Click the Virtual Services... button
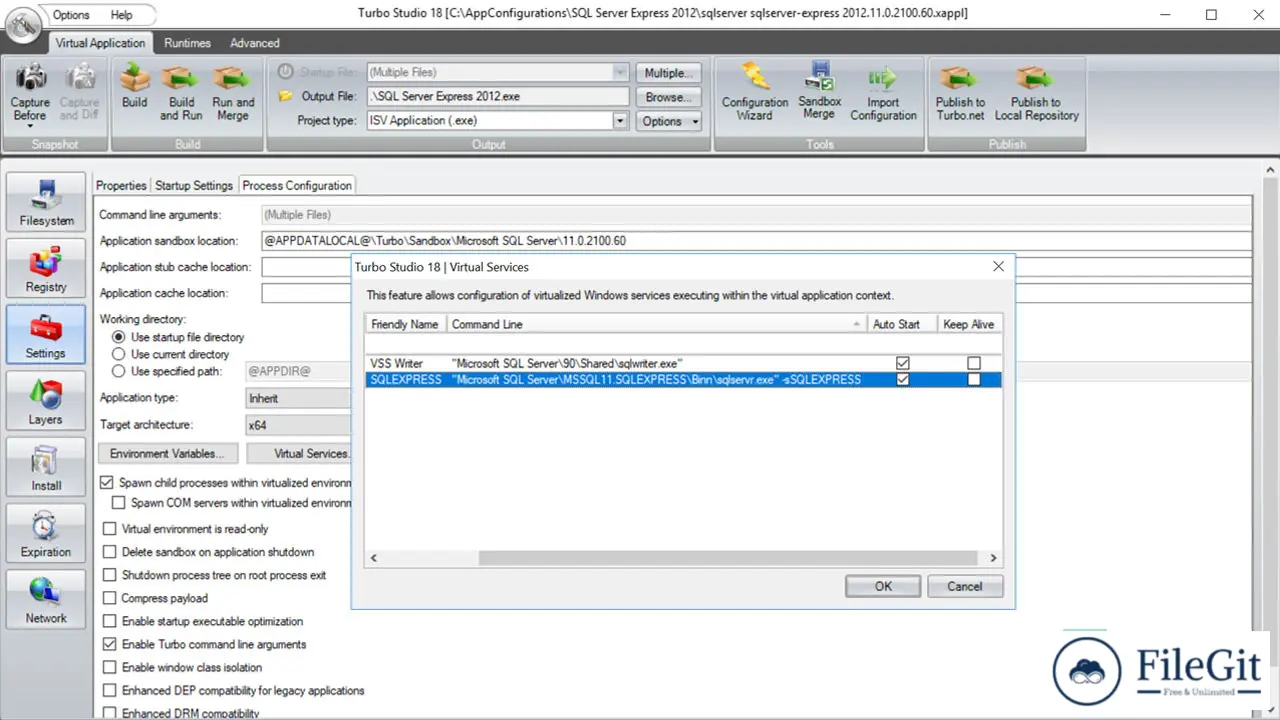1280x720 pixels. point(300,453)
